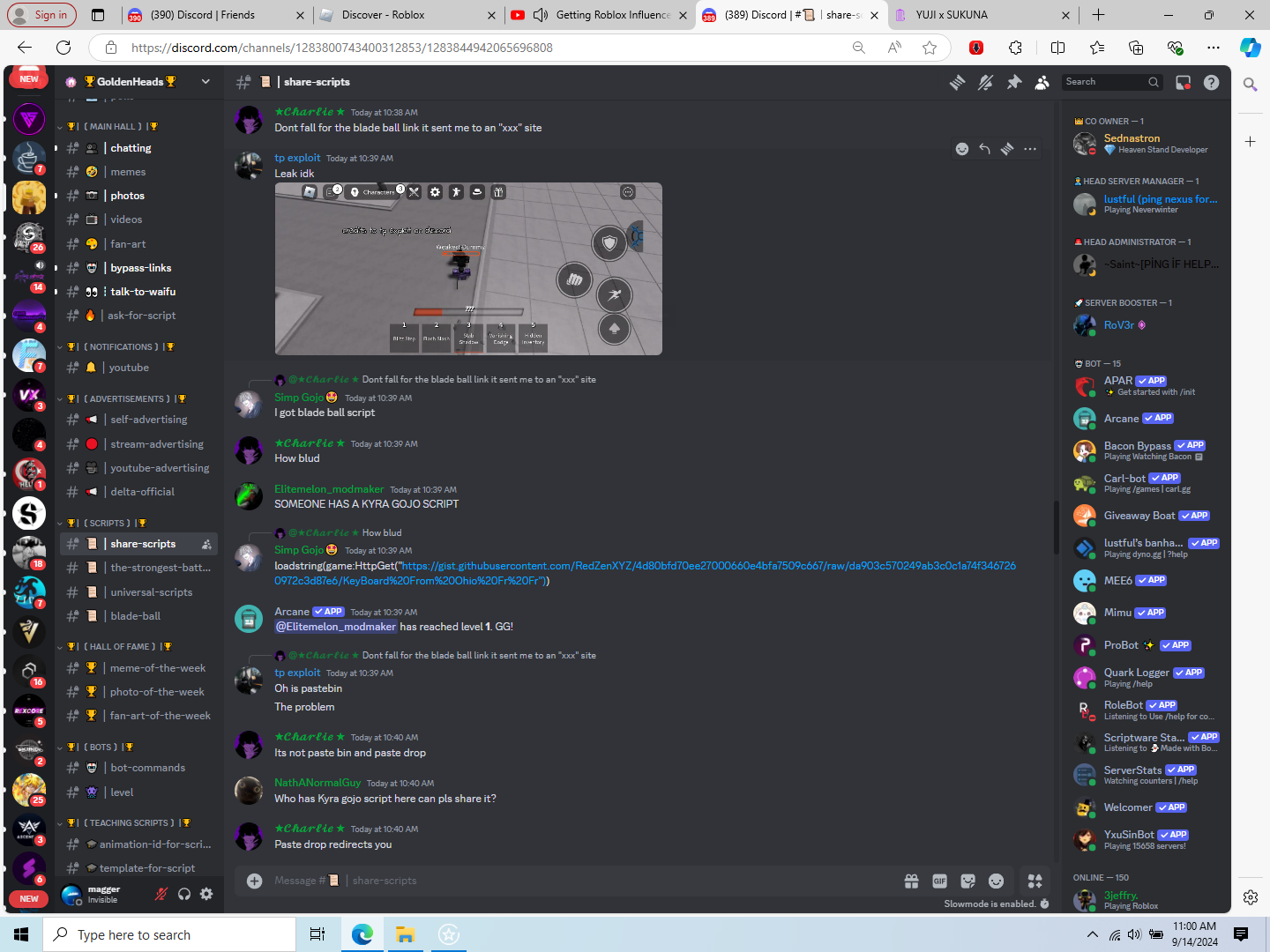
Task: Open the sticker picker
Action: pos(967,881)
